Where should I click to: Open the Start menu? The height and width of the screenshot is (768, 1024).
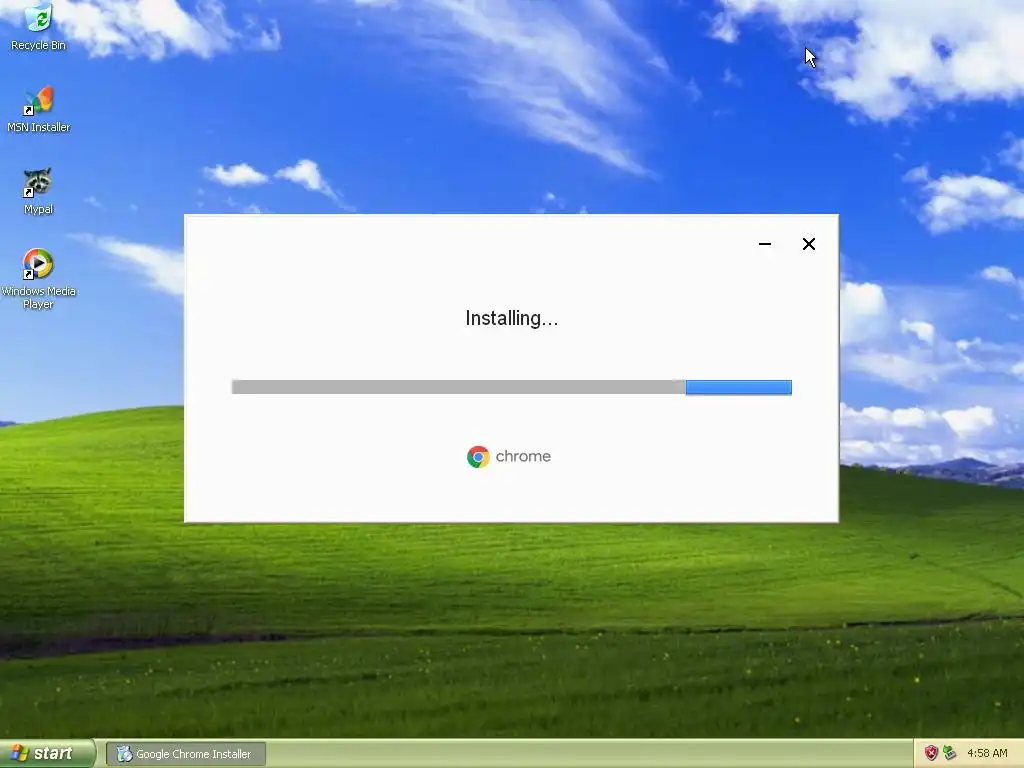(48, 753)
